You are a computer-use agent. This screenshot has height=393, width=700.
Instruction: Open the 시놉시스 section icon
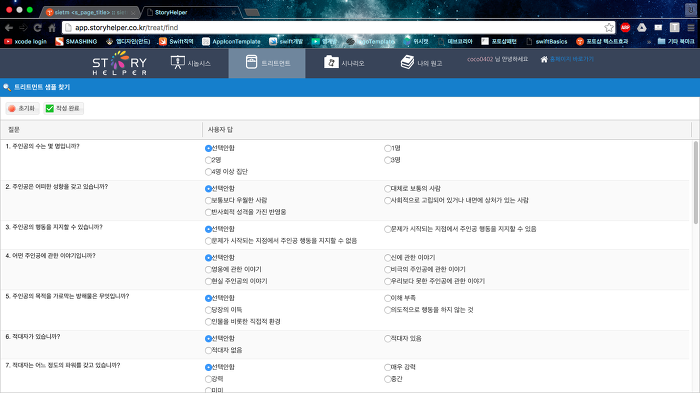[178, 63]
